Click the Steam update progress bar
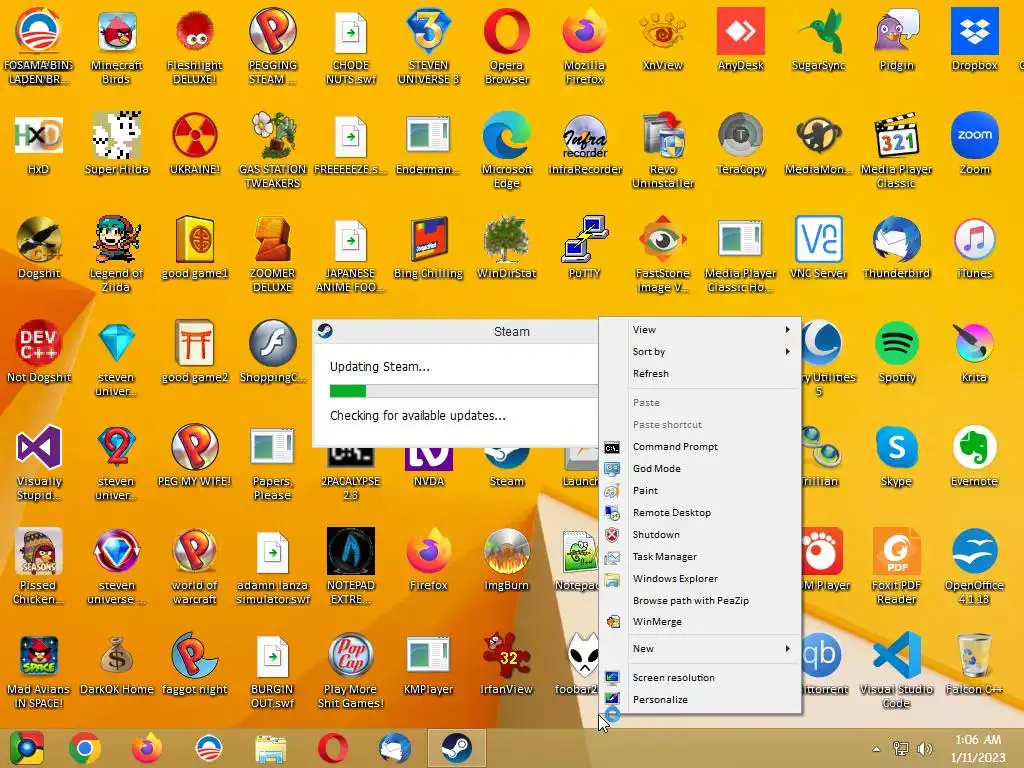 (x=463, y=391)
